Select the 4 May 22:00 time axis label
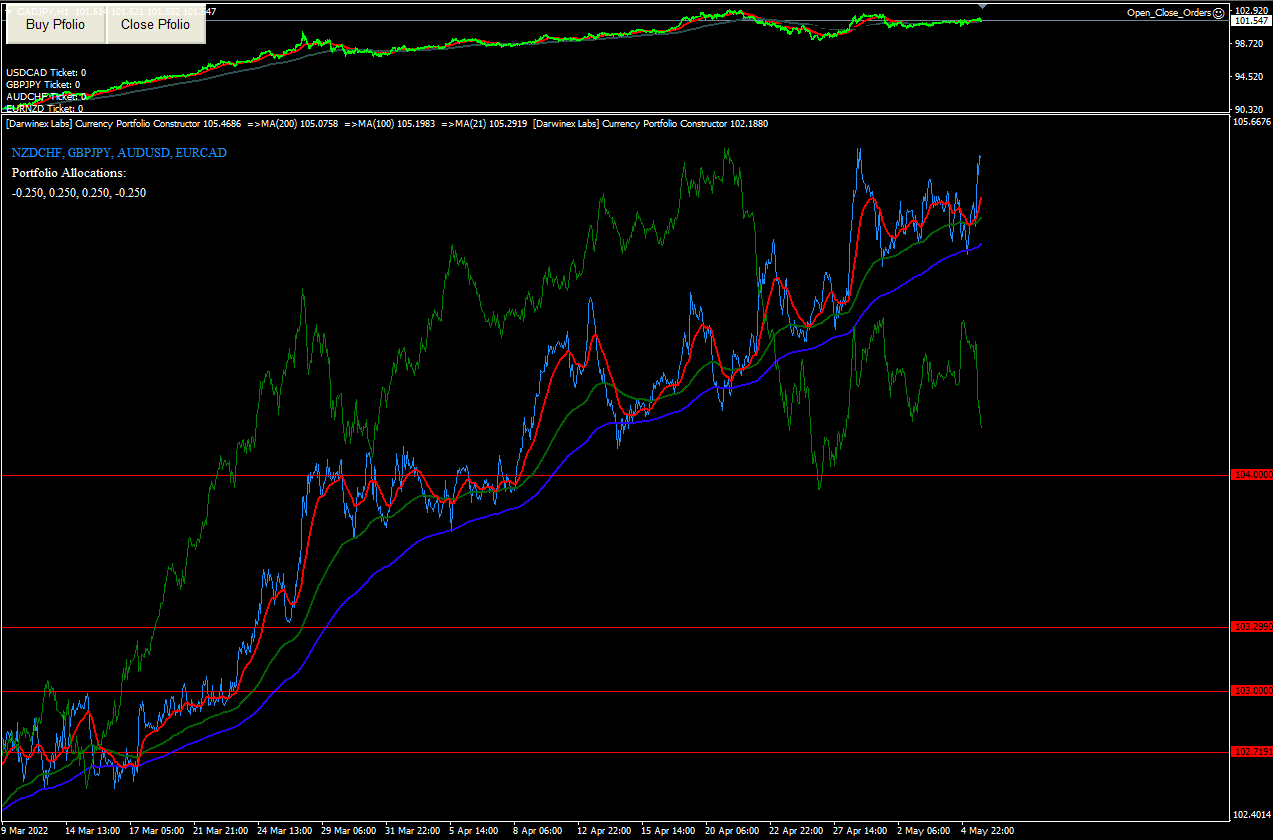 [987, 830]
